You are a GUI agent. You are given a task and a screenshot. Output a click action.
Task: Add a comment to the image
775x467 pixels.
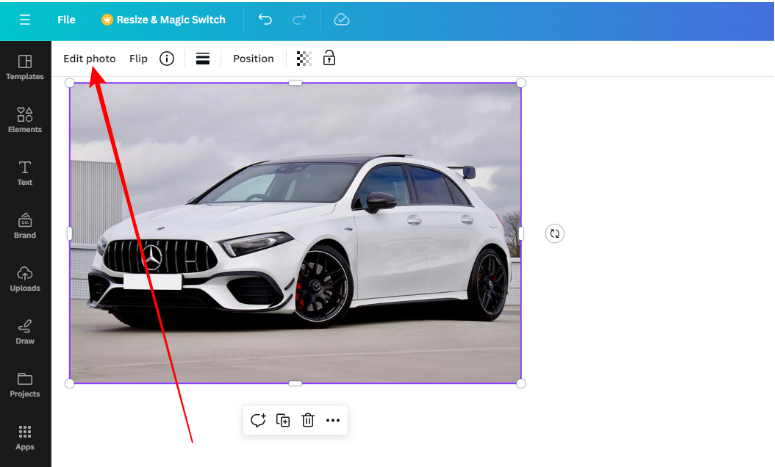click(258, 421)
